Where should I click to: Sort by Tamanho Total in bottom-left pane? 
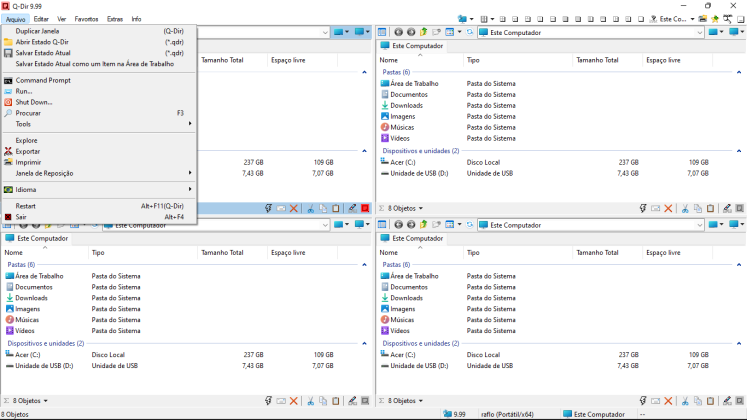[x=232, y=253]
